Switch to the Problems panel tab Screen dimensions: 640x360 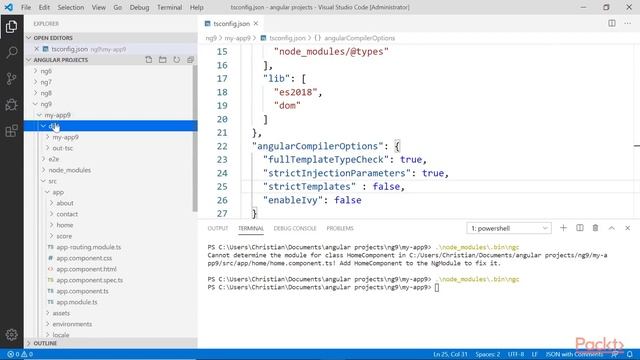pos(340,228)
